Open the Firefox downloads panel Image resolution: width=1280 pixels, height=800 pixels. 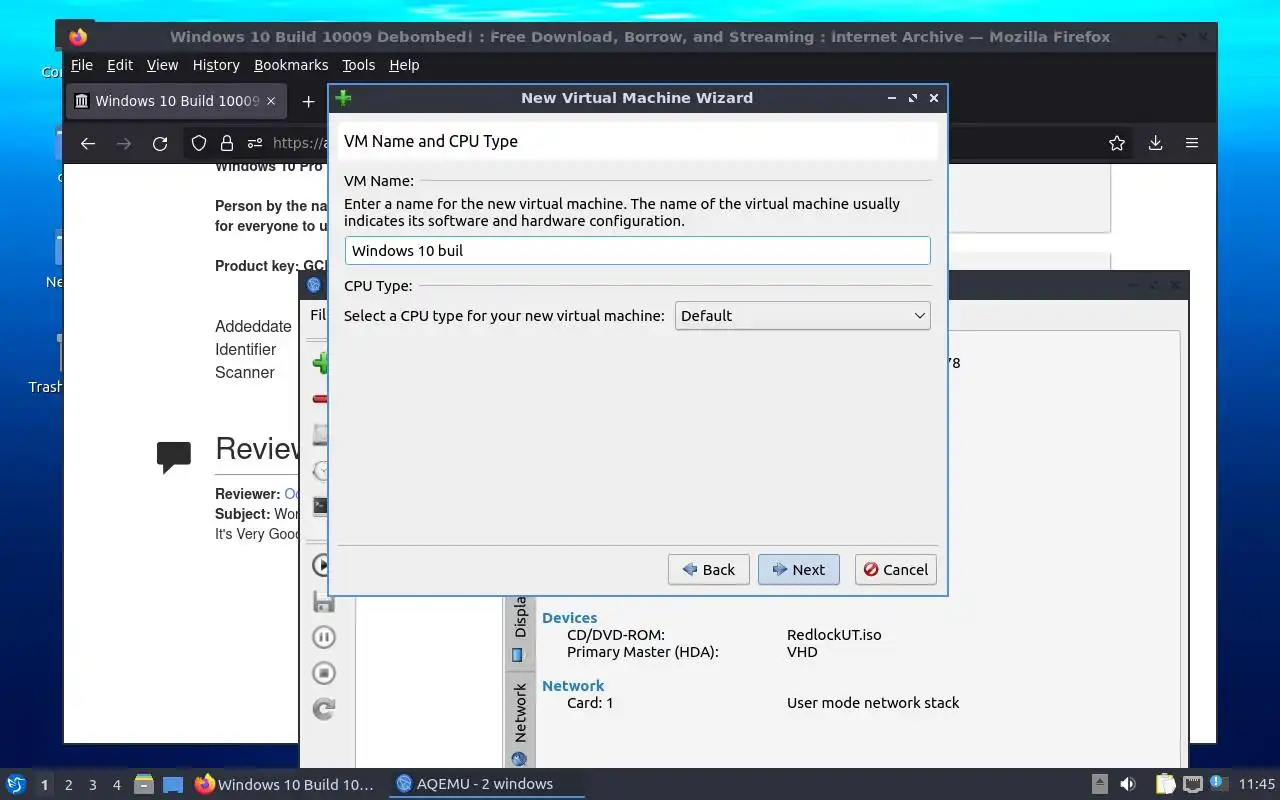point(1155,143)
